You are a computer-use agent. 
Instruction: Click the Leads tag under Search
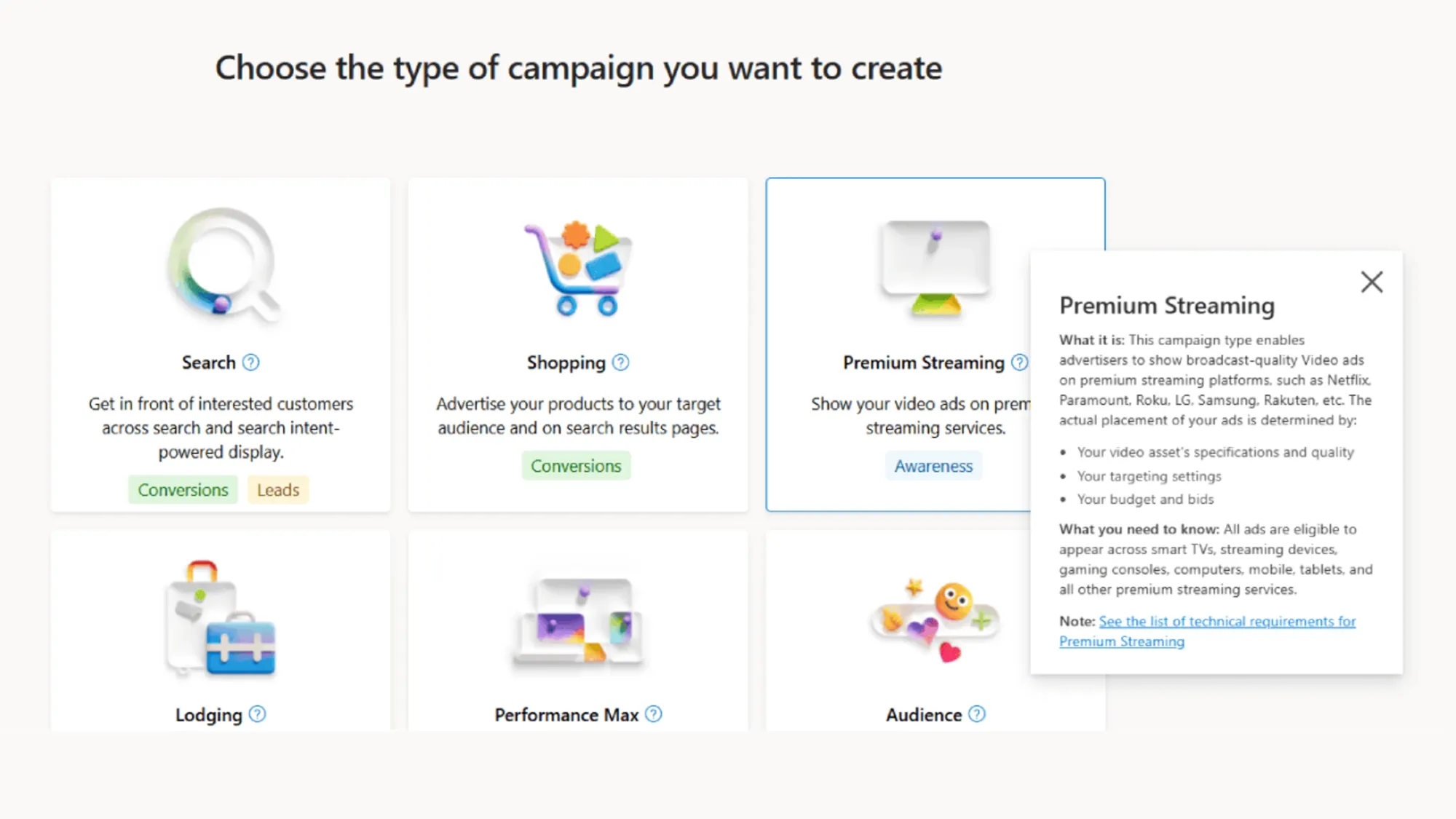coord(278,490)
